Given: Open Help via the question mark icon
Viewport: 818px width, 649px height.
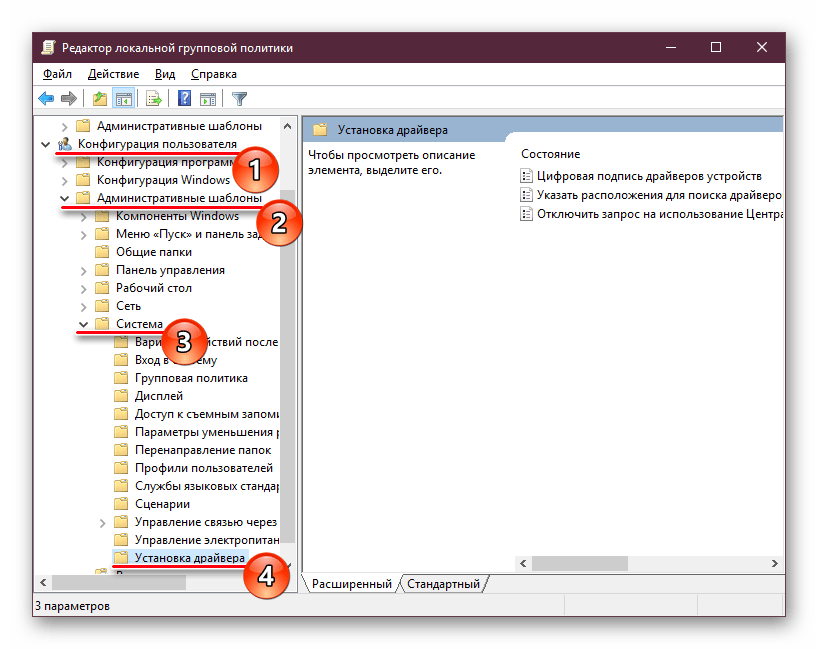Looking at the screenshot, I should (184, 98).
